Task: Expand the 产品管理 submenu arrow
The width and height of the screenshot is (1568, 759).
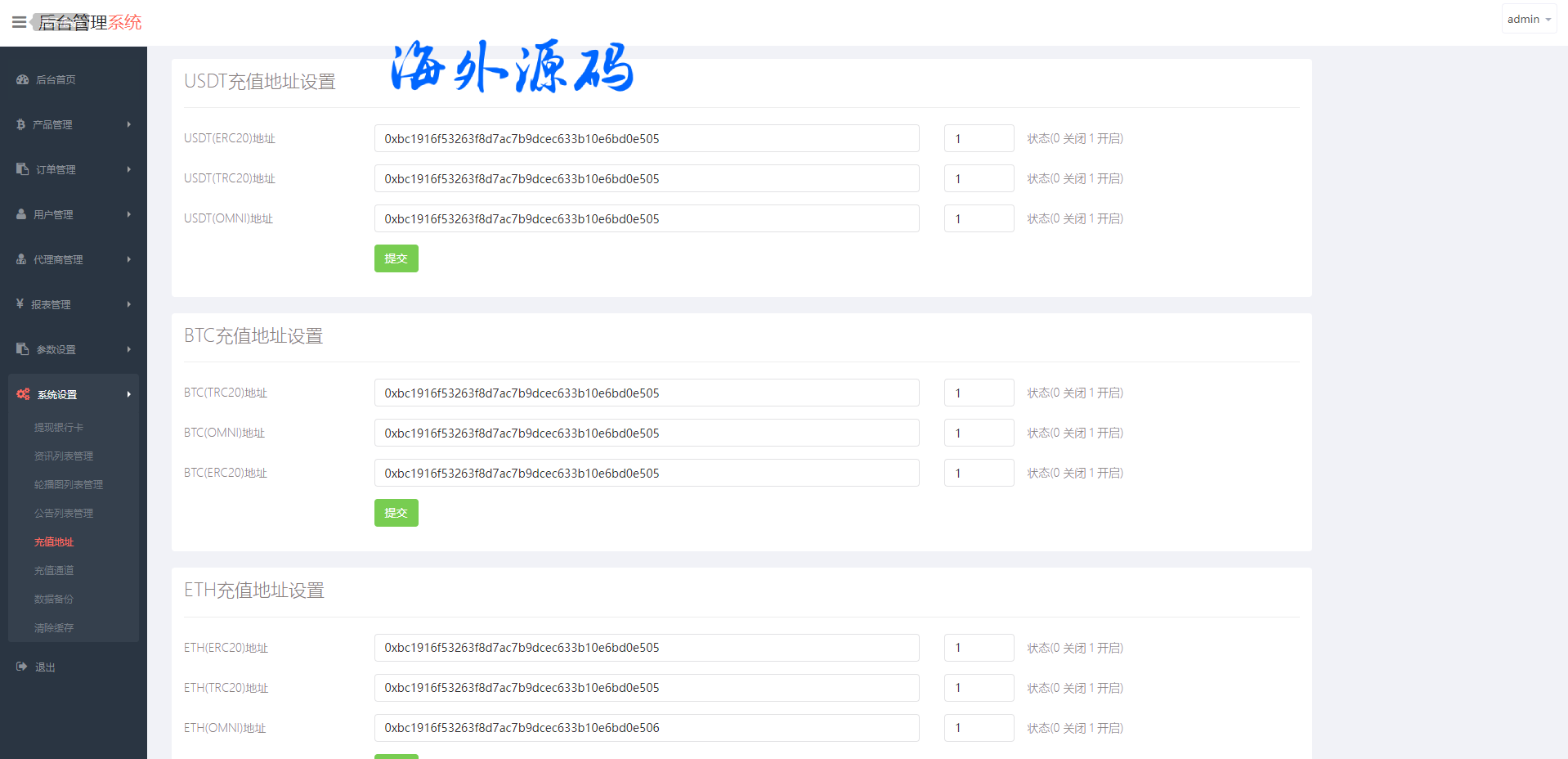Action: tap(128, 124)
